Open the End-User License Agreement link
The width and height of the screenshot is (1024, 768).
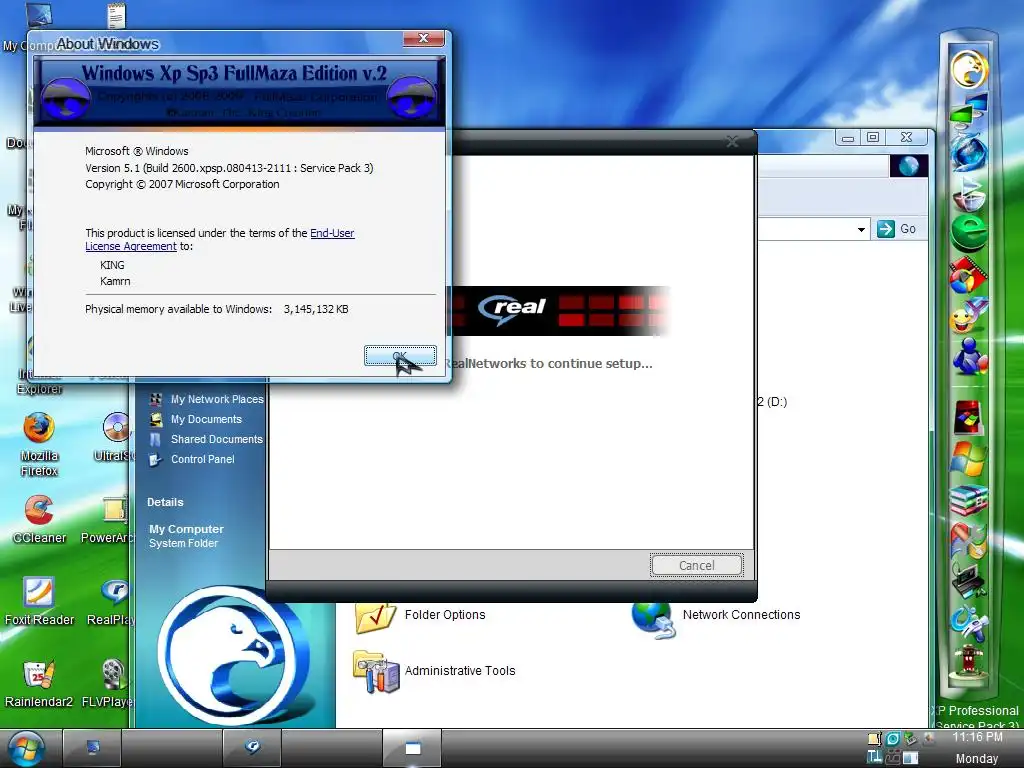tap(220, 240)
